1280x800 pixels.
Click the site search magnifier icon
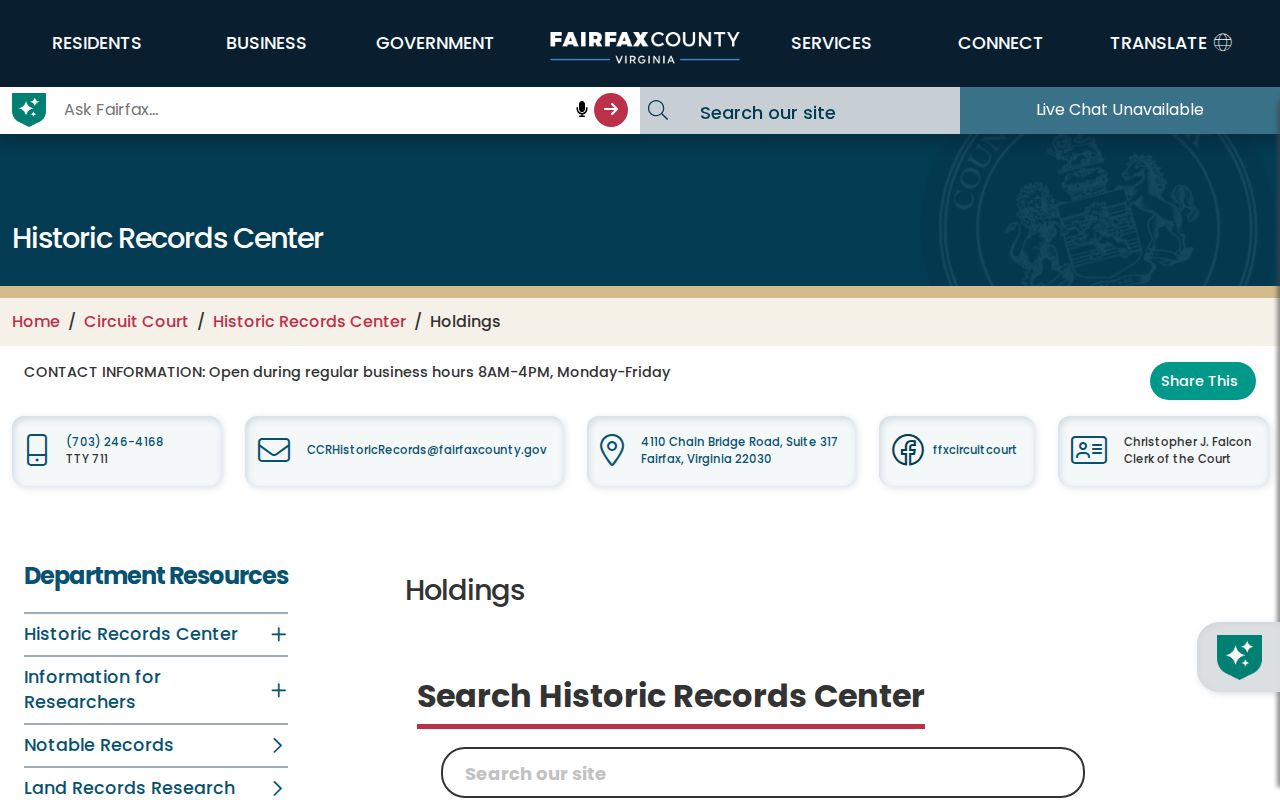pos(658,110)
